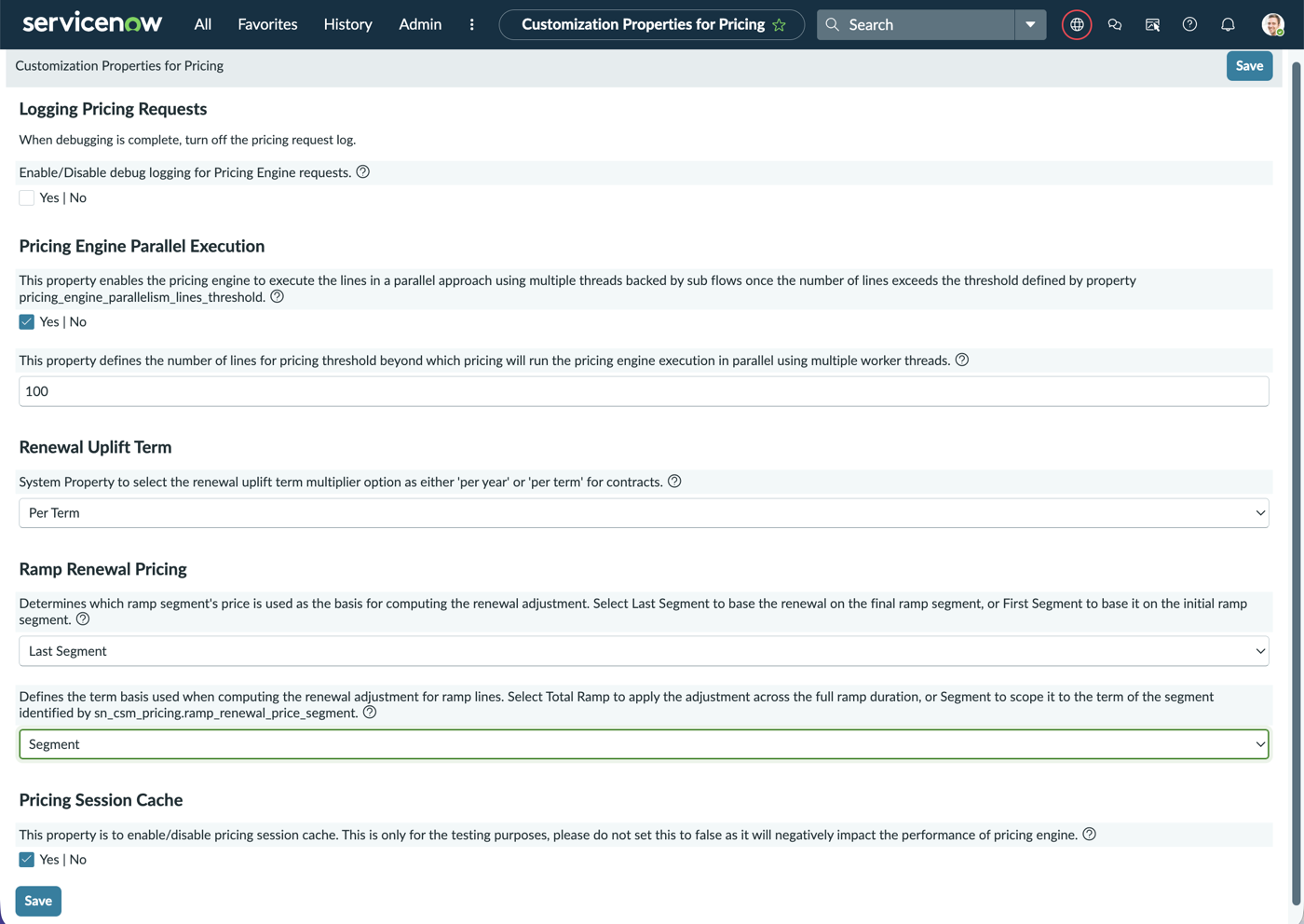Click the search magnifier icon
The image size is (1304, 924).
tap(833, 25)
